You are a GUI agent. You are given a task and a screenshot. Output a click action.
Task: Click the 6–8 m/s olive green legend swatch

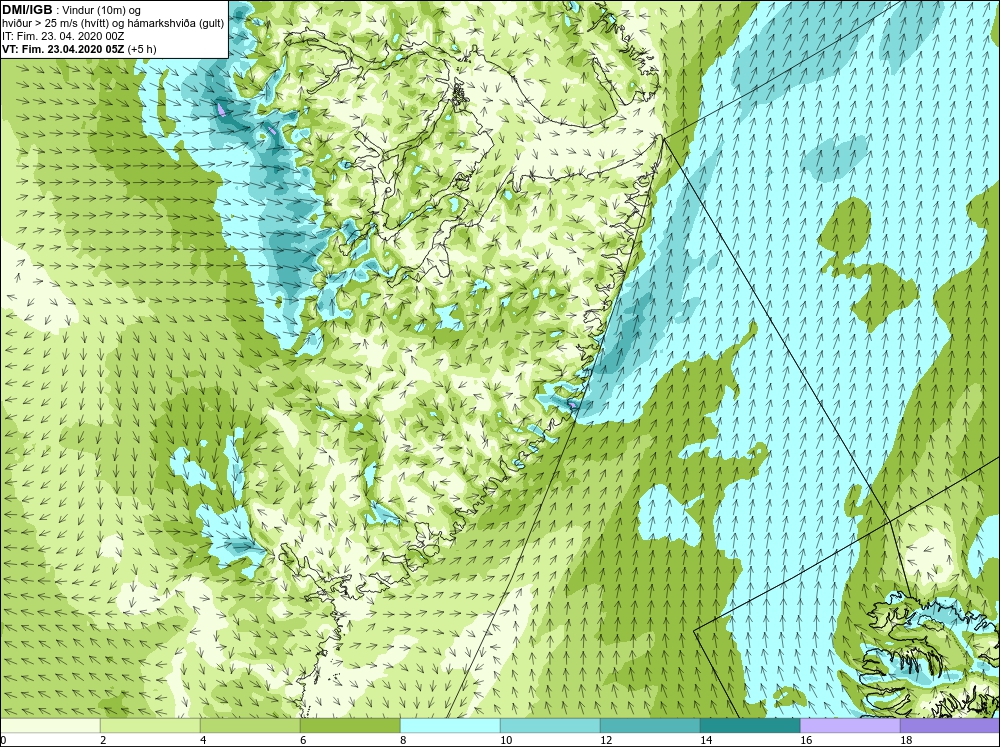[x=350, y=726]
